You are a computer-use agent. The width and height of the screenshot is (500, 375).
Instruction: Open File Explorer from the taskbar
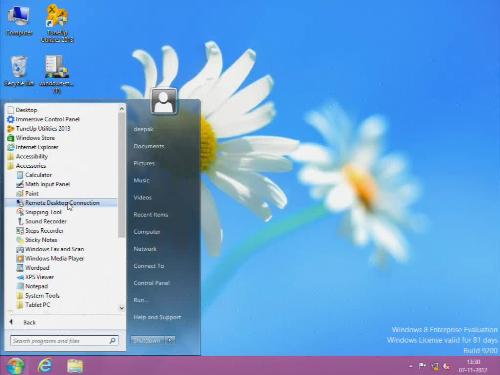pos(75,366)
